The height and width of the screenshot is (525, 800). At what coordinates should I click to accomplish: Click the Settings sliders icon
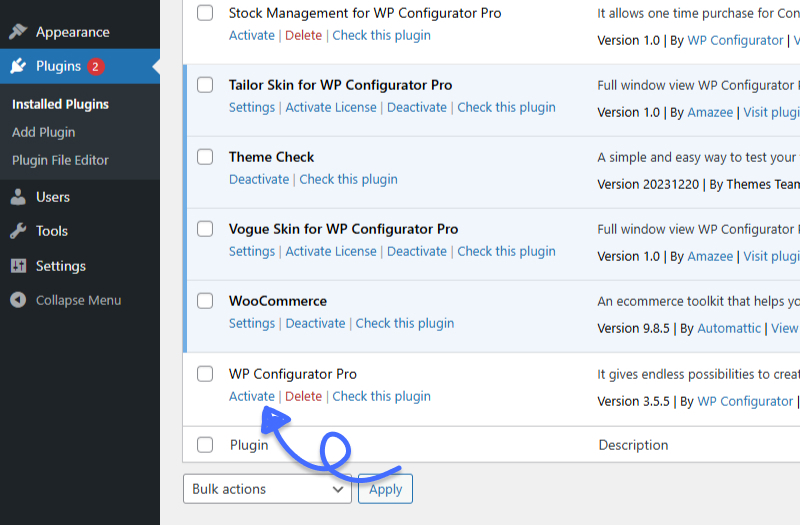click(18, 266)
